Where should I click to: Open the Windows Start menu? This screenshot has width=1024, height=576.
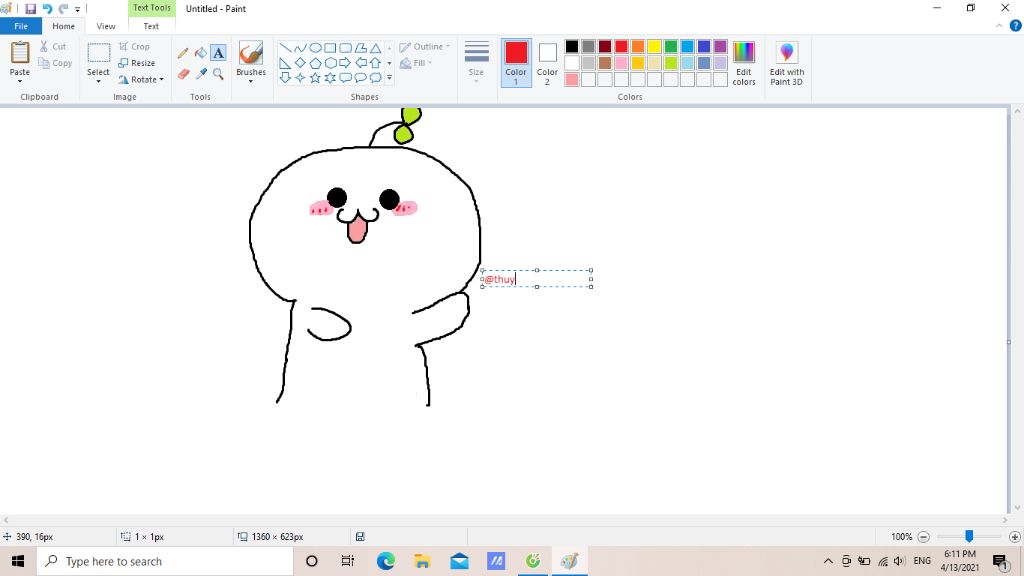tap(18, 561)
